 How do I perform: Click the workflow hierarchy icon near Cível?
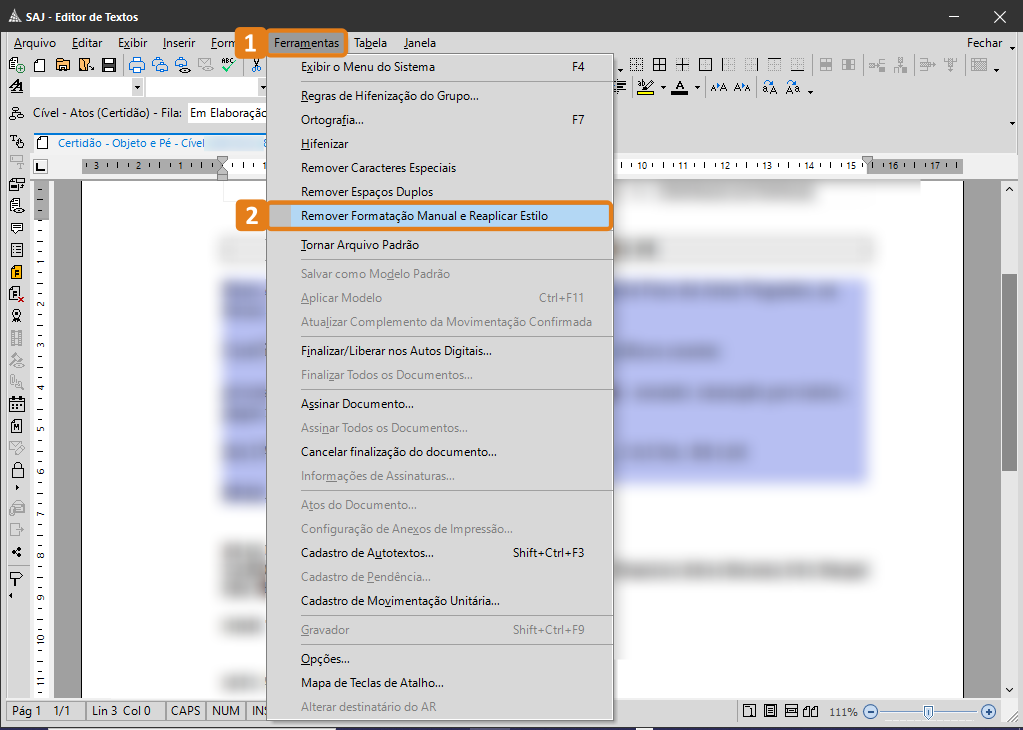pos(16,114)
